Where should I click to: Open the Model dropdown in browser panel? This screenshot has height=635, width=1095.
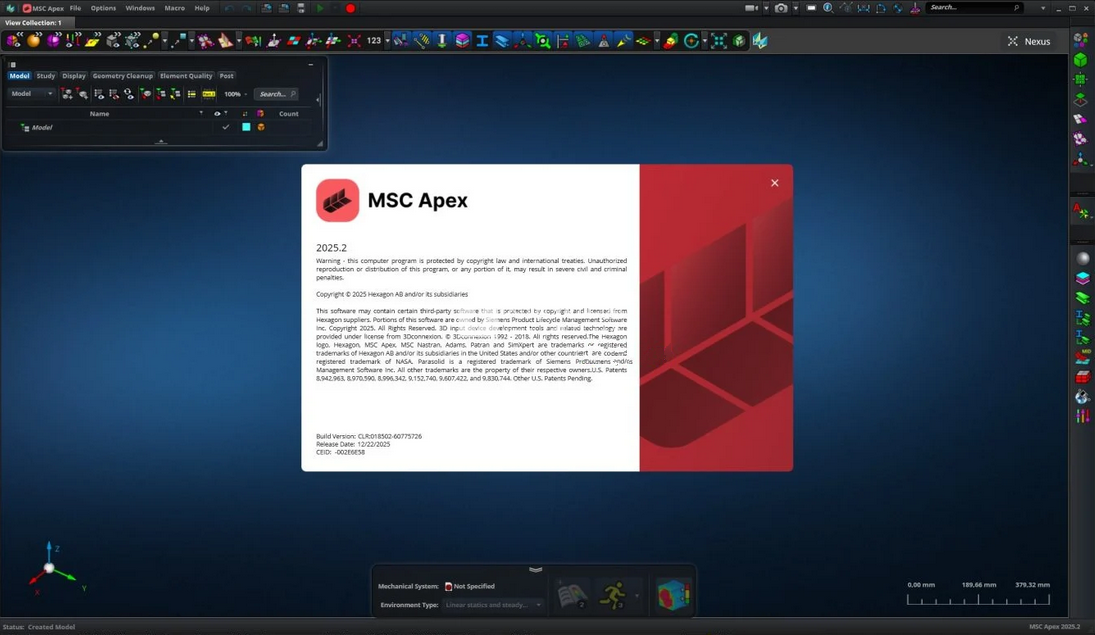pos(31,94)
